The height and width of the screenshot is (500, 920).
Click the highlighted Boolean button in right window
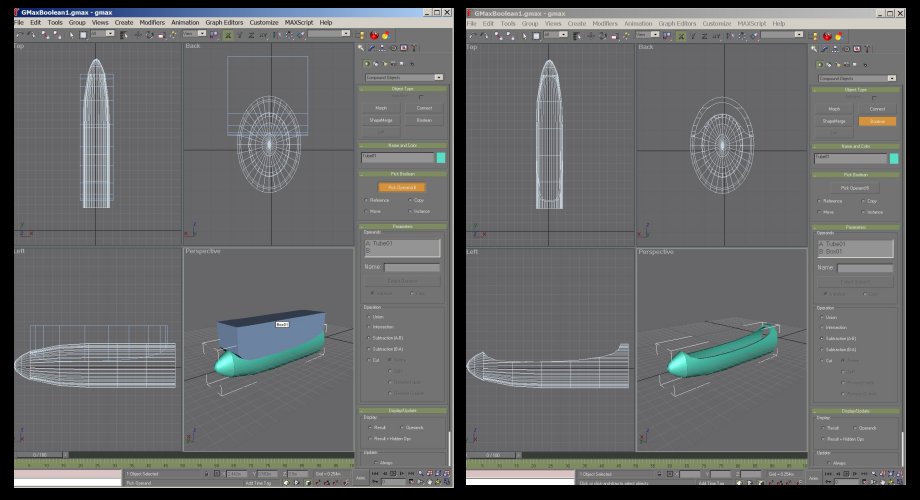pyautogui.click(x=877, y=120)
